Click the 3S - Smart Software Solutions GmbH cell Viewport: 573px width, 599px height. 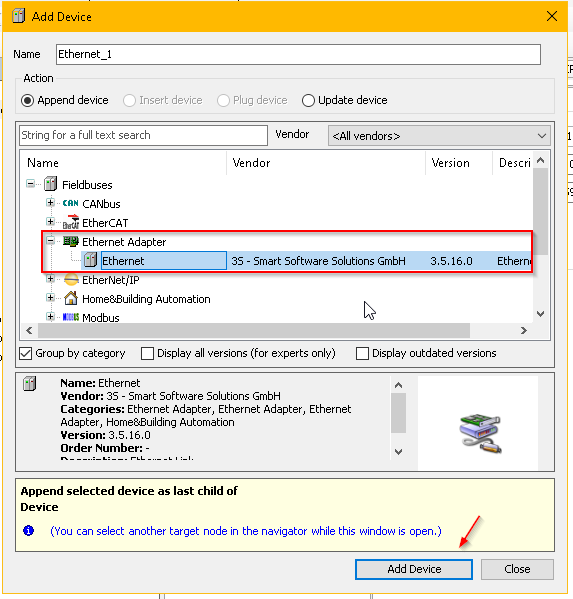318,261
